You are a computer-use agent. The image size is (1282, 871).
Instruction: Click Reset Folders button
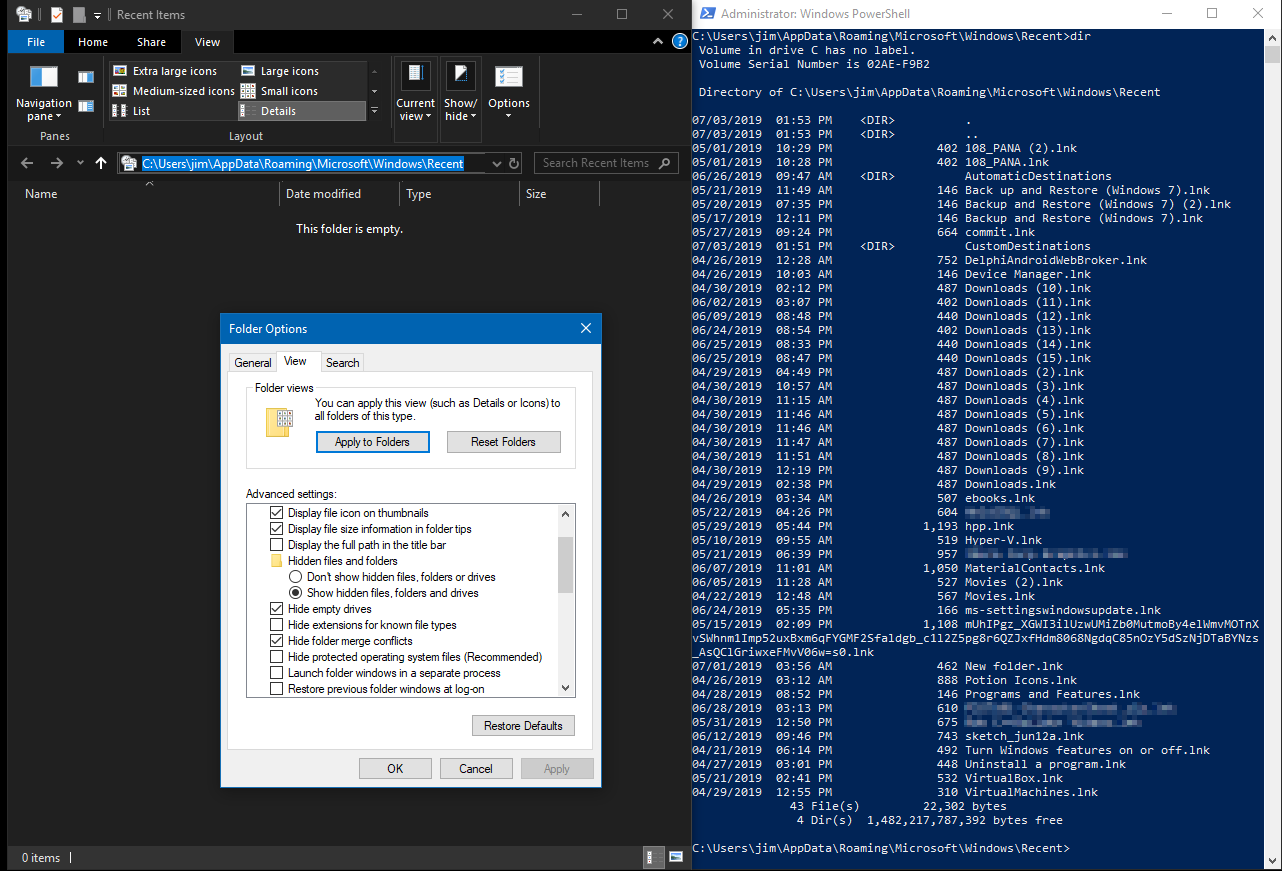point(504,442)
